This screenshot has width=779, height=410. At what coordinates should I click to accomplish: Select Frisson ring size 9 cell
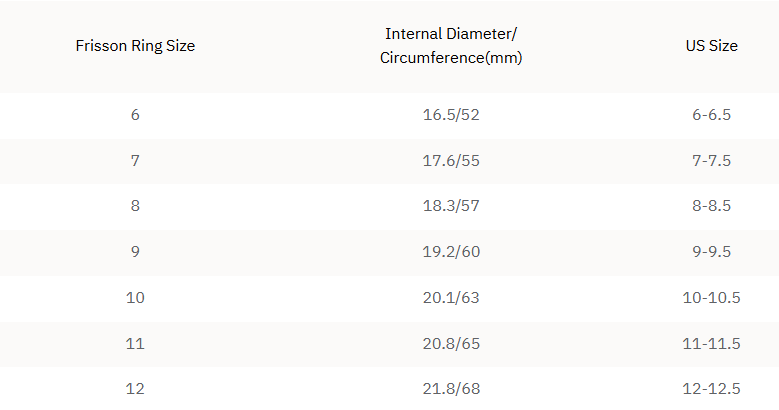pyautogui.click(x=135, y=252)
